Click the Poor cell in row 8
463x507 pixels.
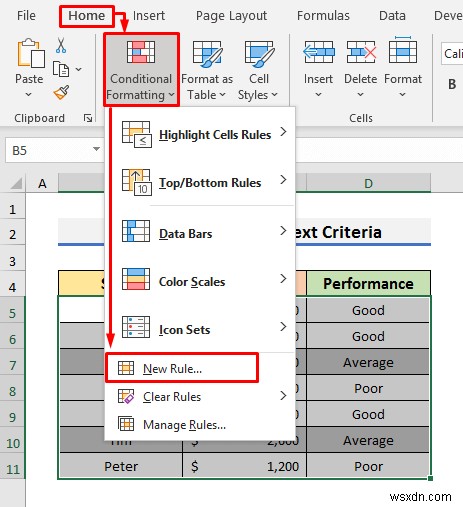[368, 388]
